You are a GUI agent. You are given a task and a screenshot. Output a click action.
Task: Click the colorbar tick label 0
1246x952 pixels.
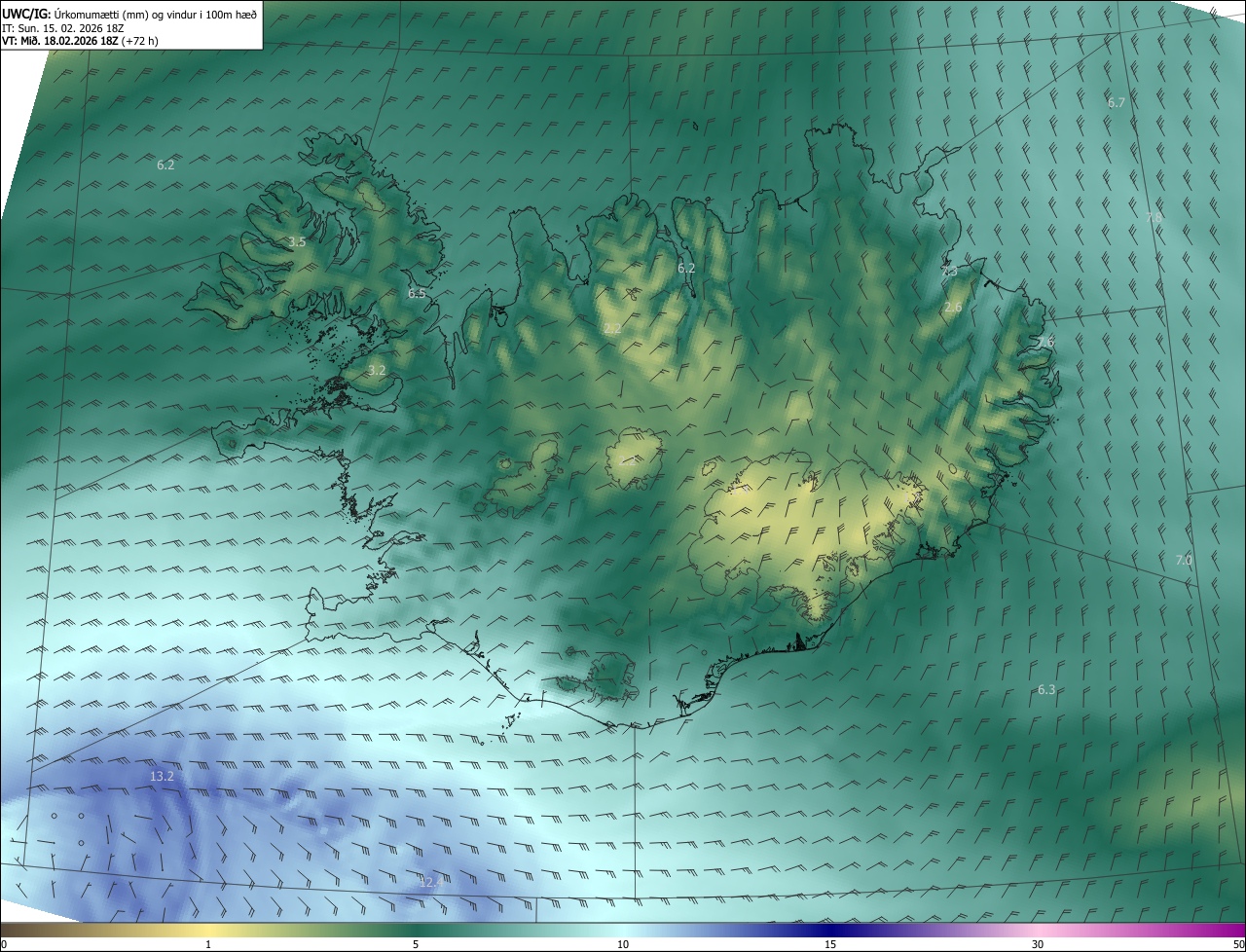click(x=4, y=944)
